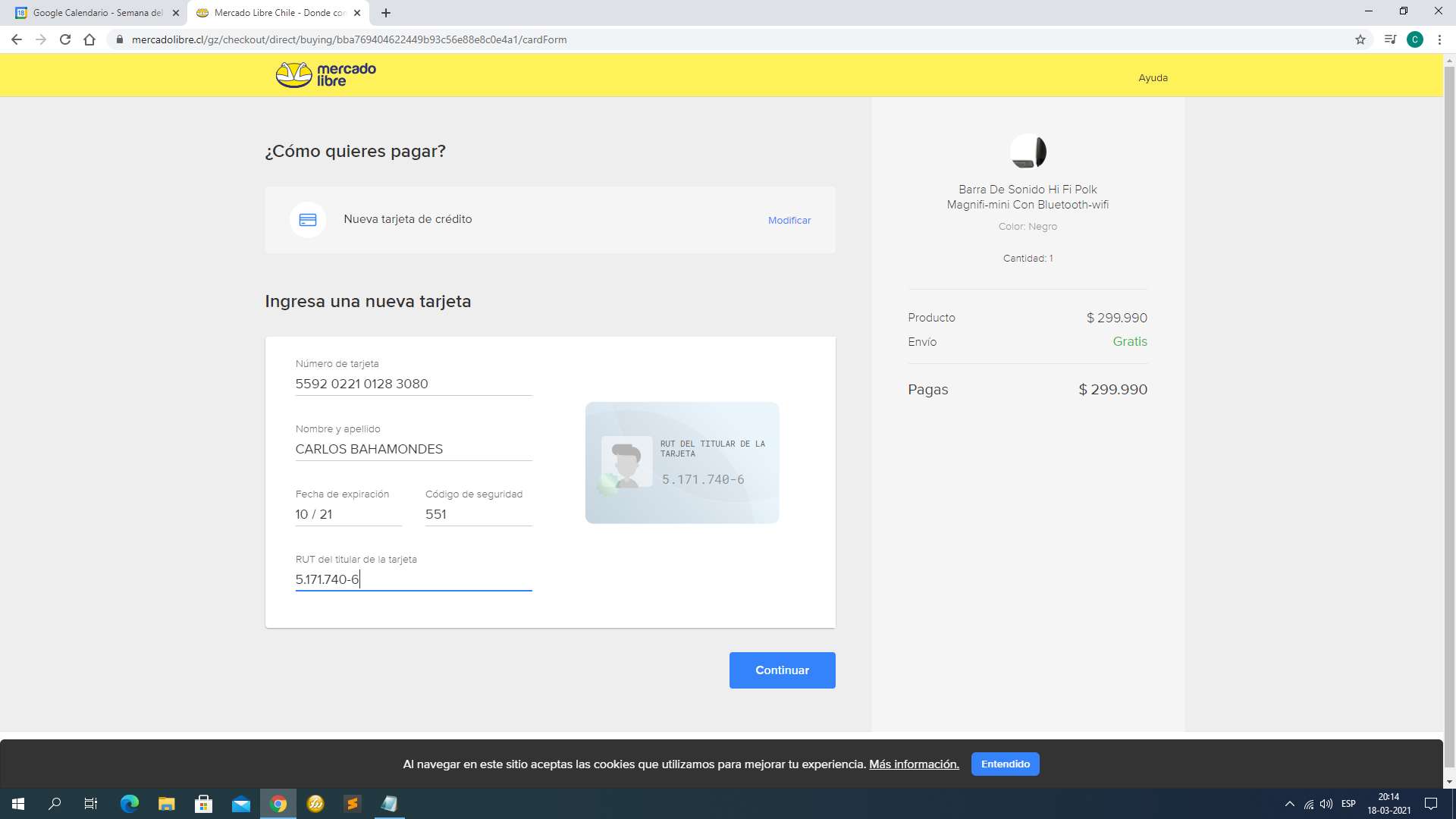Open Chrome menu three dots
Image resolution: width=1456 pixels, height=819 pixels.
1439,39
